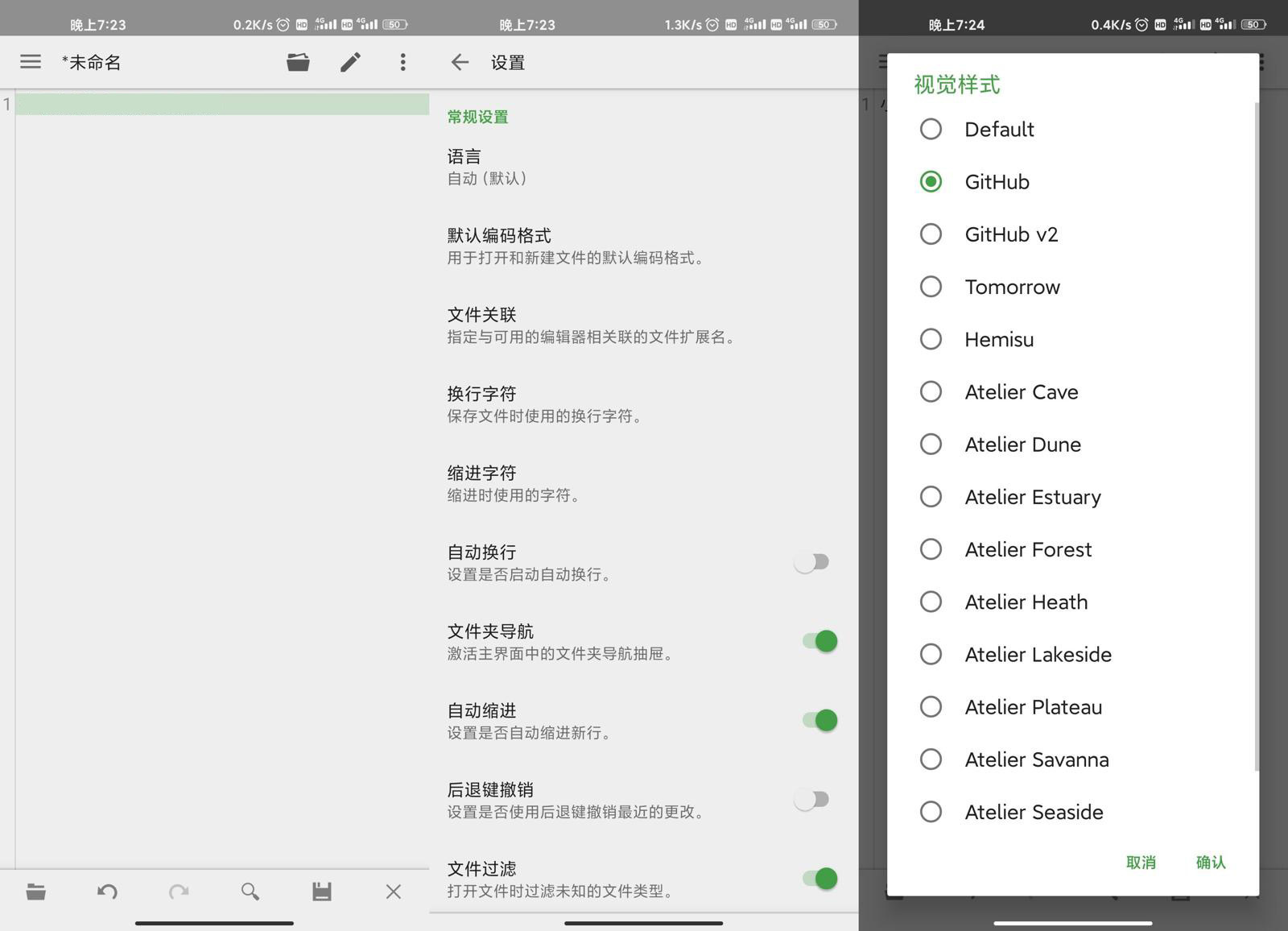Select the edit pencil icon

click(x=350, y=61)
